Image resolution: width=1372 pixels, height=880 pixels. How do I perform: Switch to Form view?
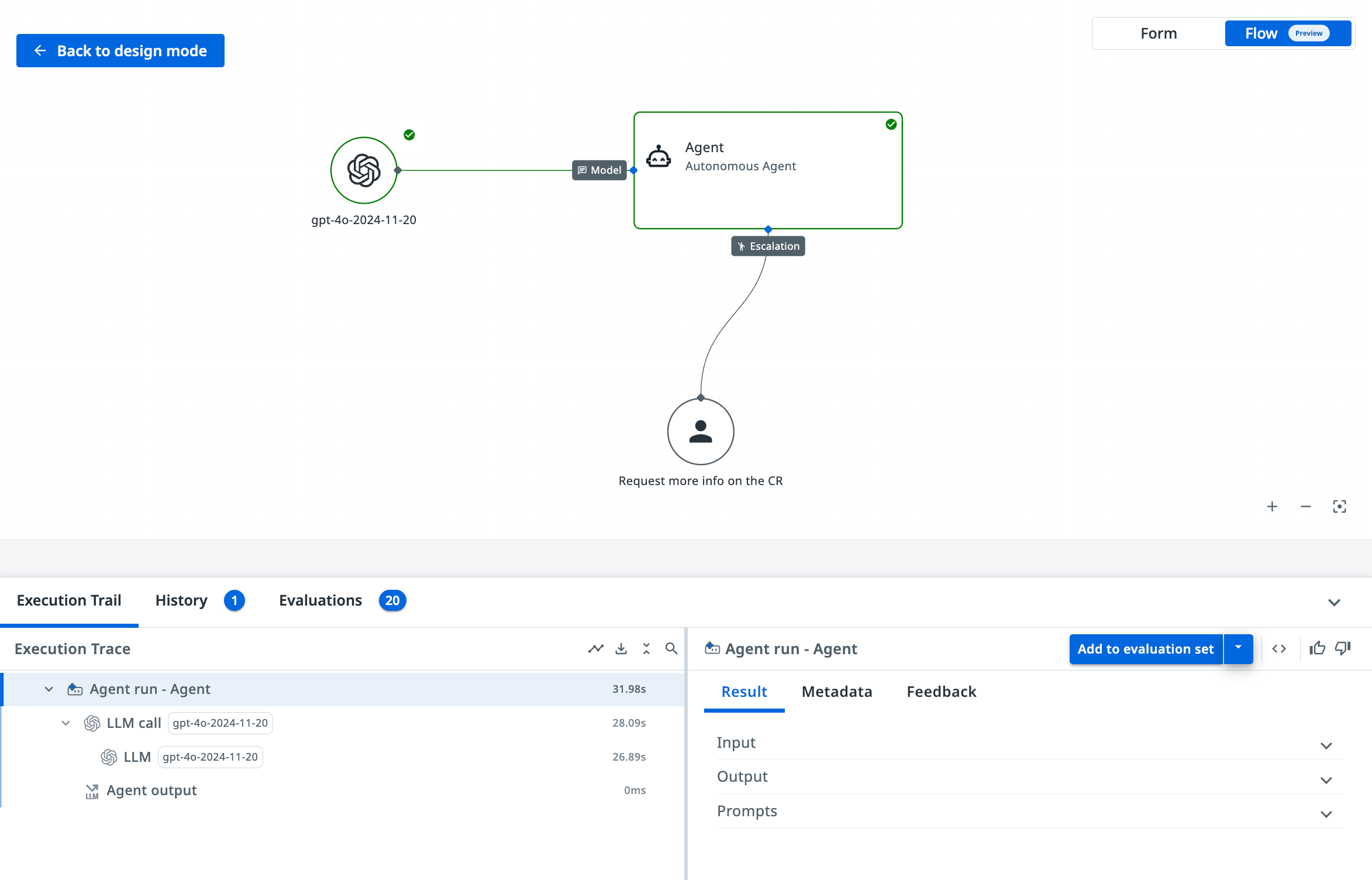pyautogui.click(x=1159, y=33)
